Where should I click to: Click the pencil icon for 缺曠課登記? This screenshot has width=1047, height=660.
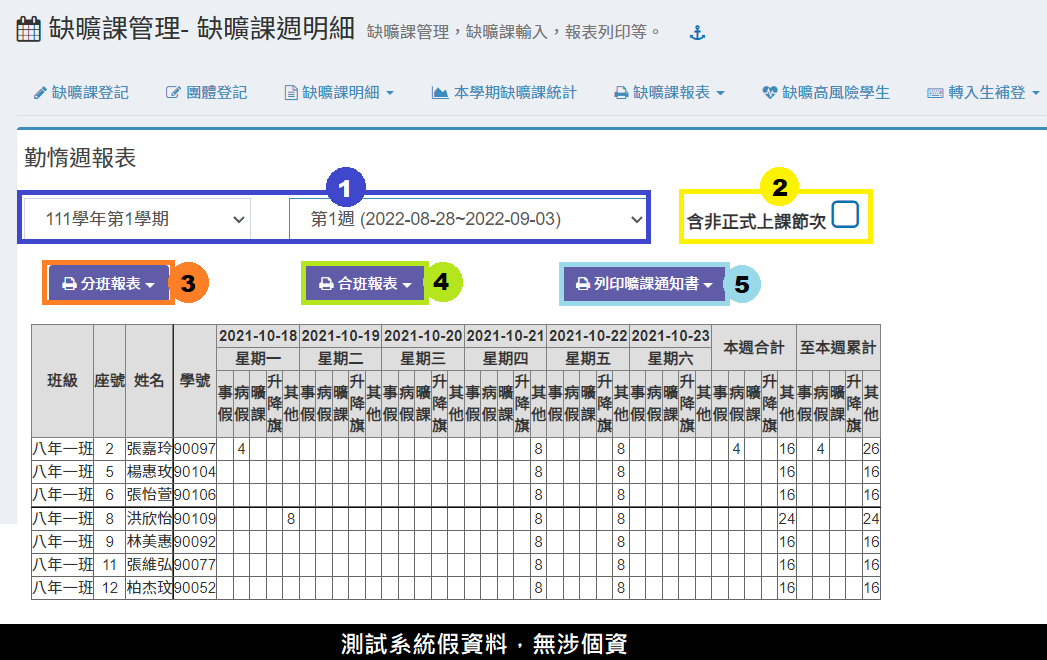click(x=40, y=92)
